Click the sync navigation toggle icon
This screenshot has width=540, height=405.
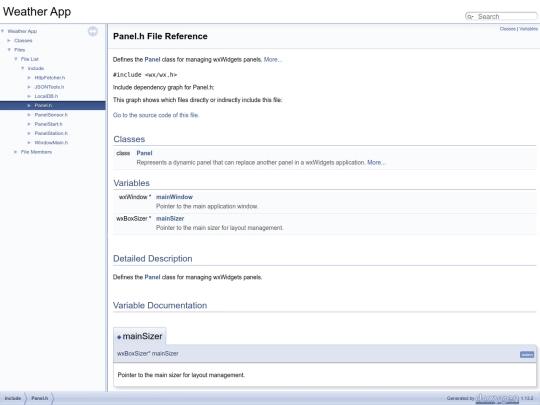[93, 31]
